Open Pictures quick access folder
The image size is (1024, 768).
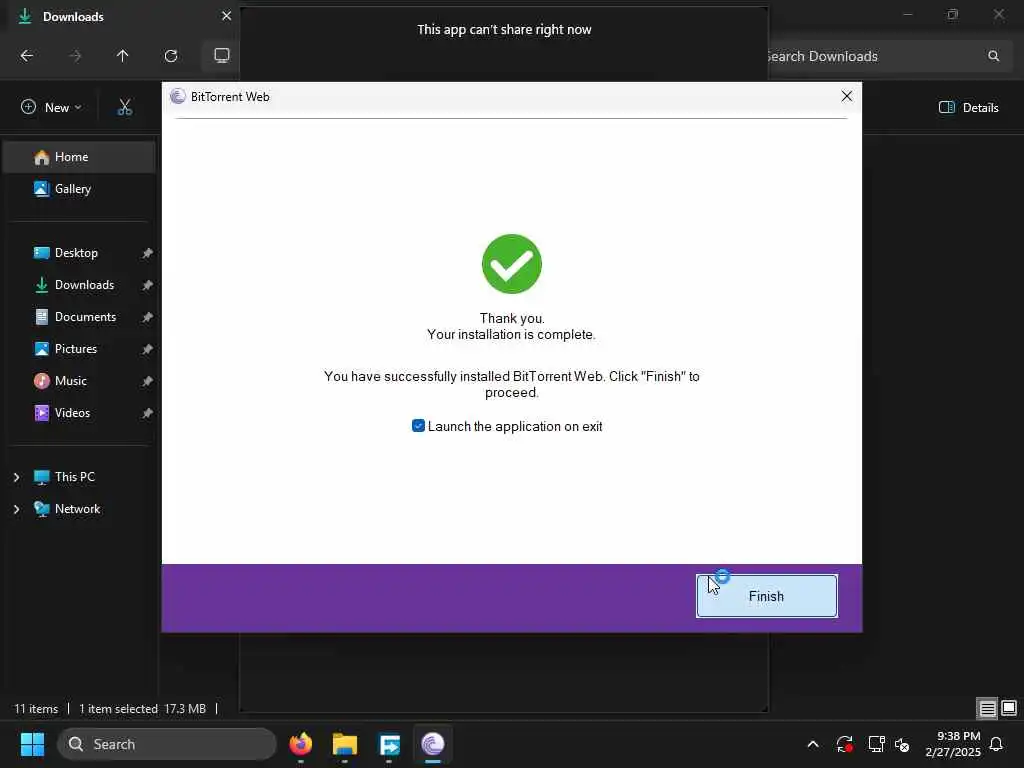(x=80, y=349)
